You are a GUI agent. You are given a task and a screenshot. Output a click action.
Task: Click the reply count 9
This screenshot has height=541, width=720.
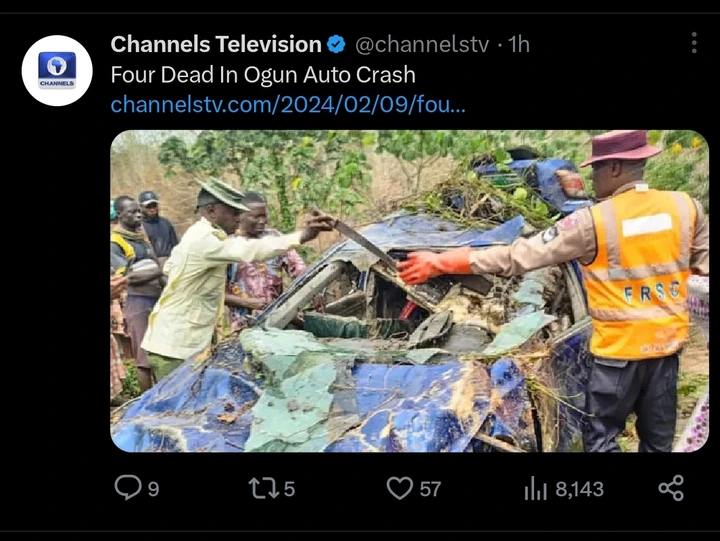click(x=153, y=489)
